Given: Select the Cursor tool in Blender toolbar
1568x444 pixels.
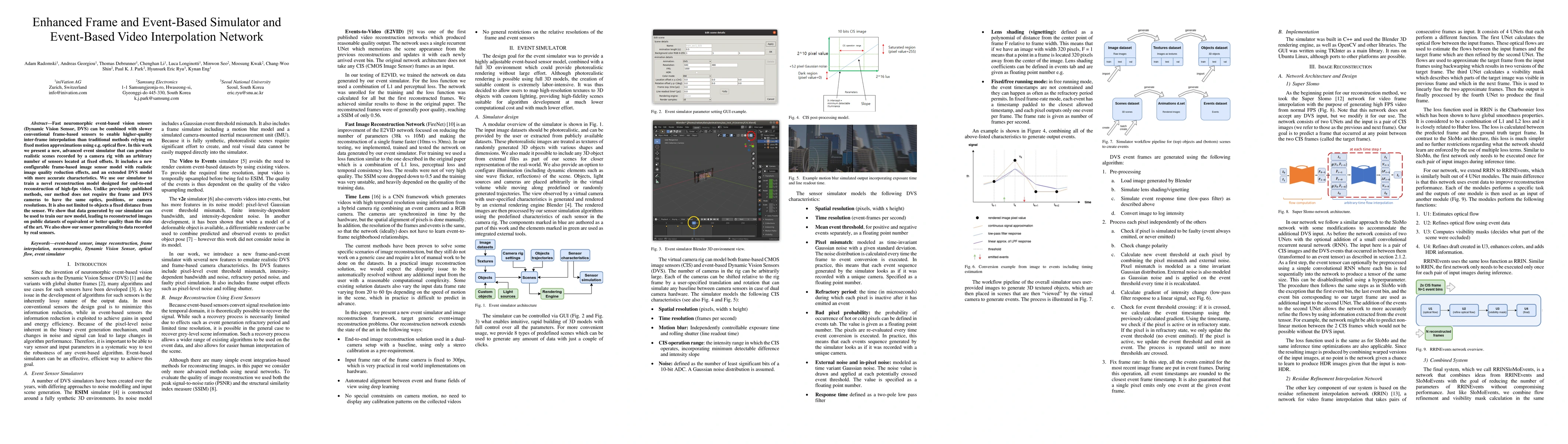Looking at the screenshot, I should (658, 147).
